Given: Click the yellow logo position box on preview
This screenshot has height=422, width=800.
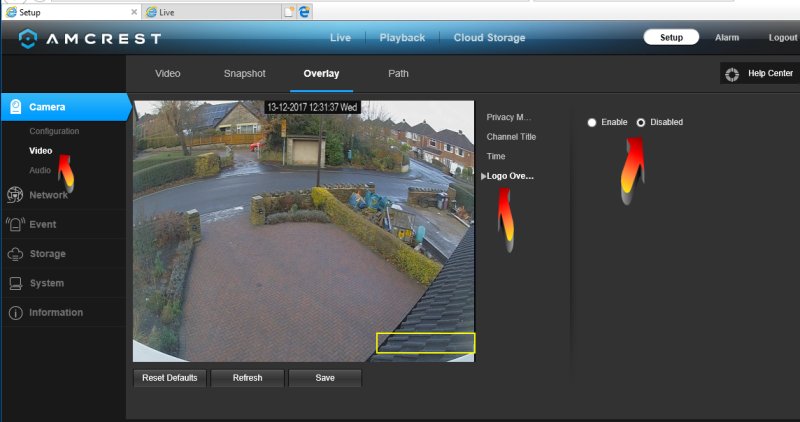Looking at the screenshot, I should tap(426, 343).
